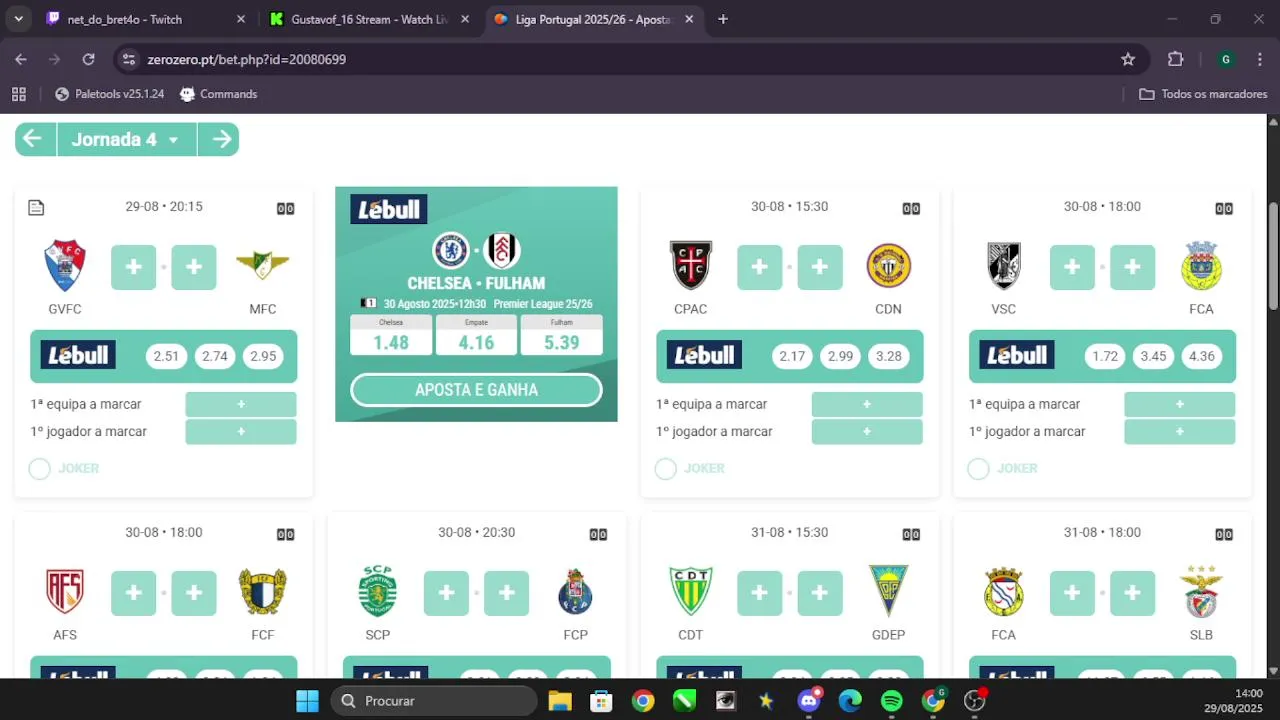Click the MFC team crest
The image size is (1280, 720).
[x=263, y=266]
